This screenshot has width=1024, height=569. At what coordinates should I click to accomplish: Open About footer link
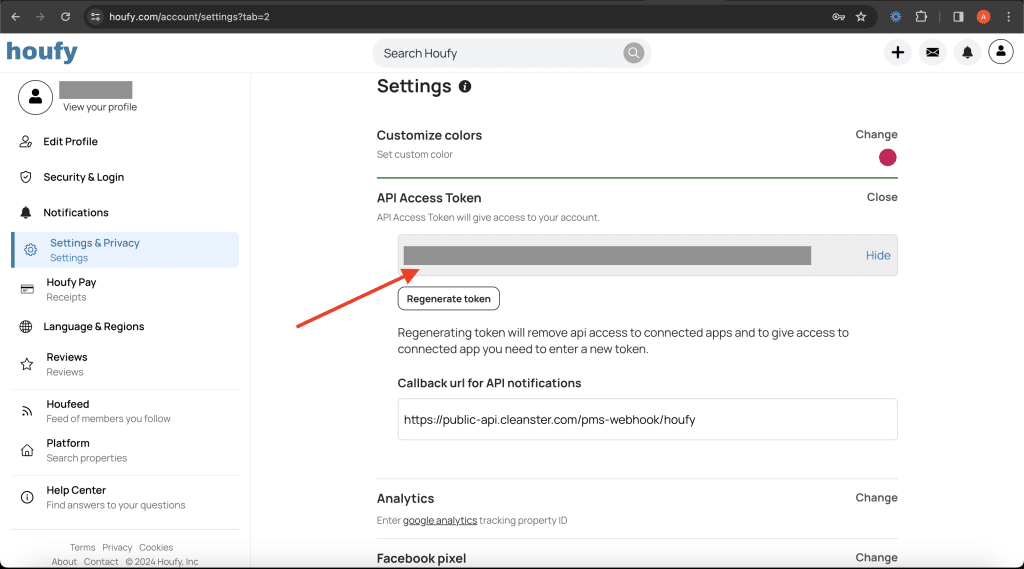(x=64, y=562)
